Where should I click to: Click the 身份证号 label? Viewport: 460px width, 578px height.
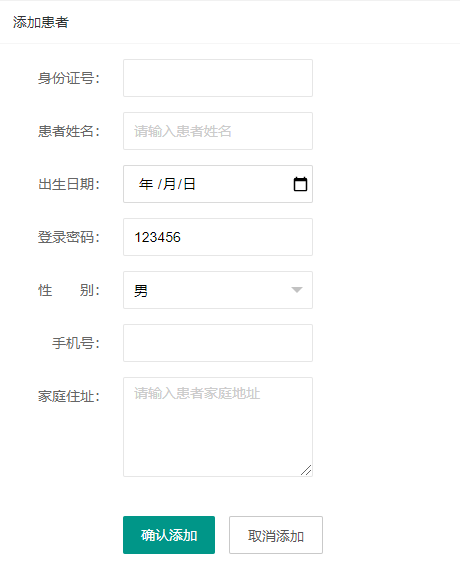69,78
